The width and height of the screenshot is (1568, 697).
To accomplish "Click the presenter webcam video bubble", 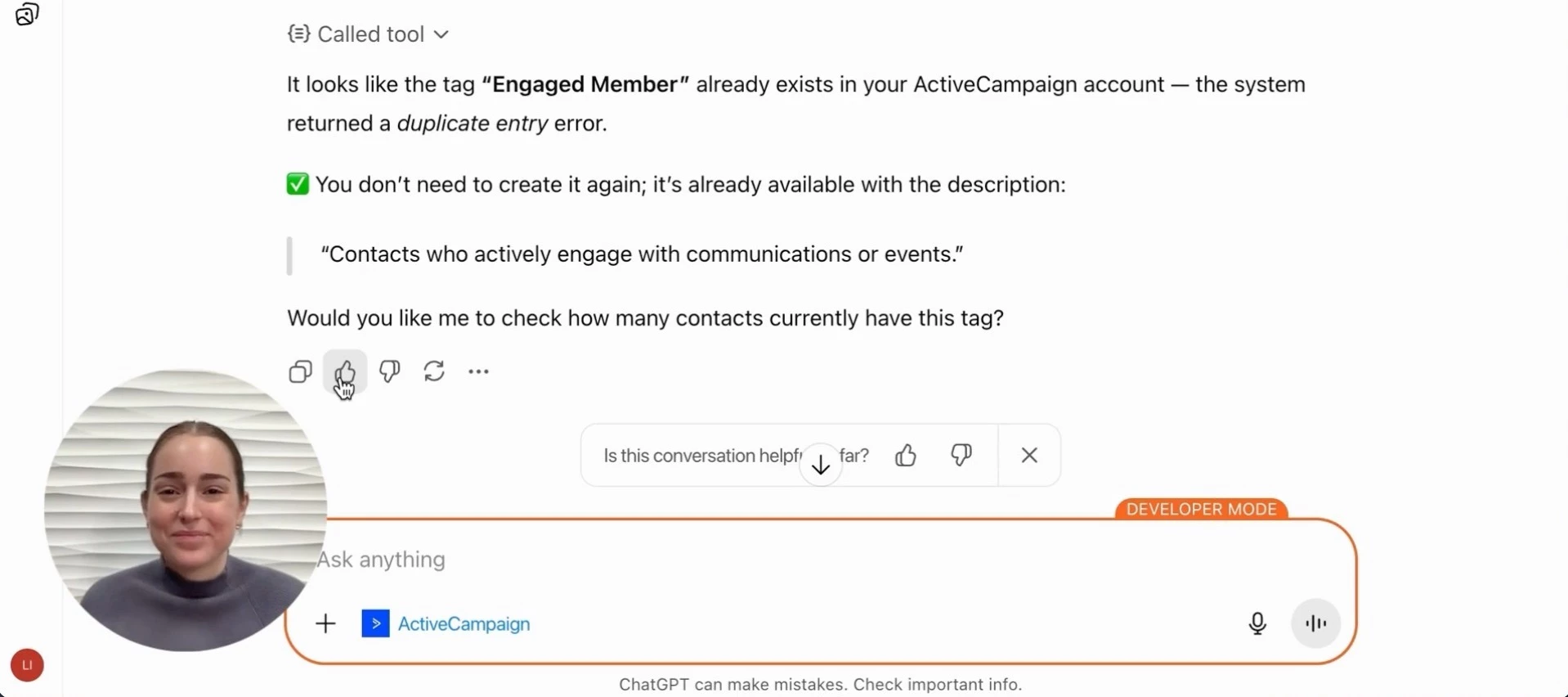I will (186, 510).
